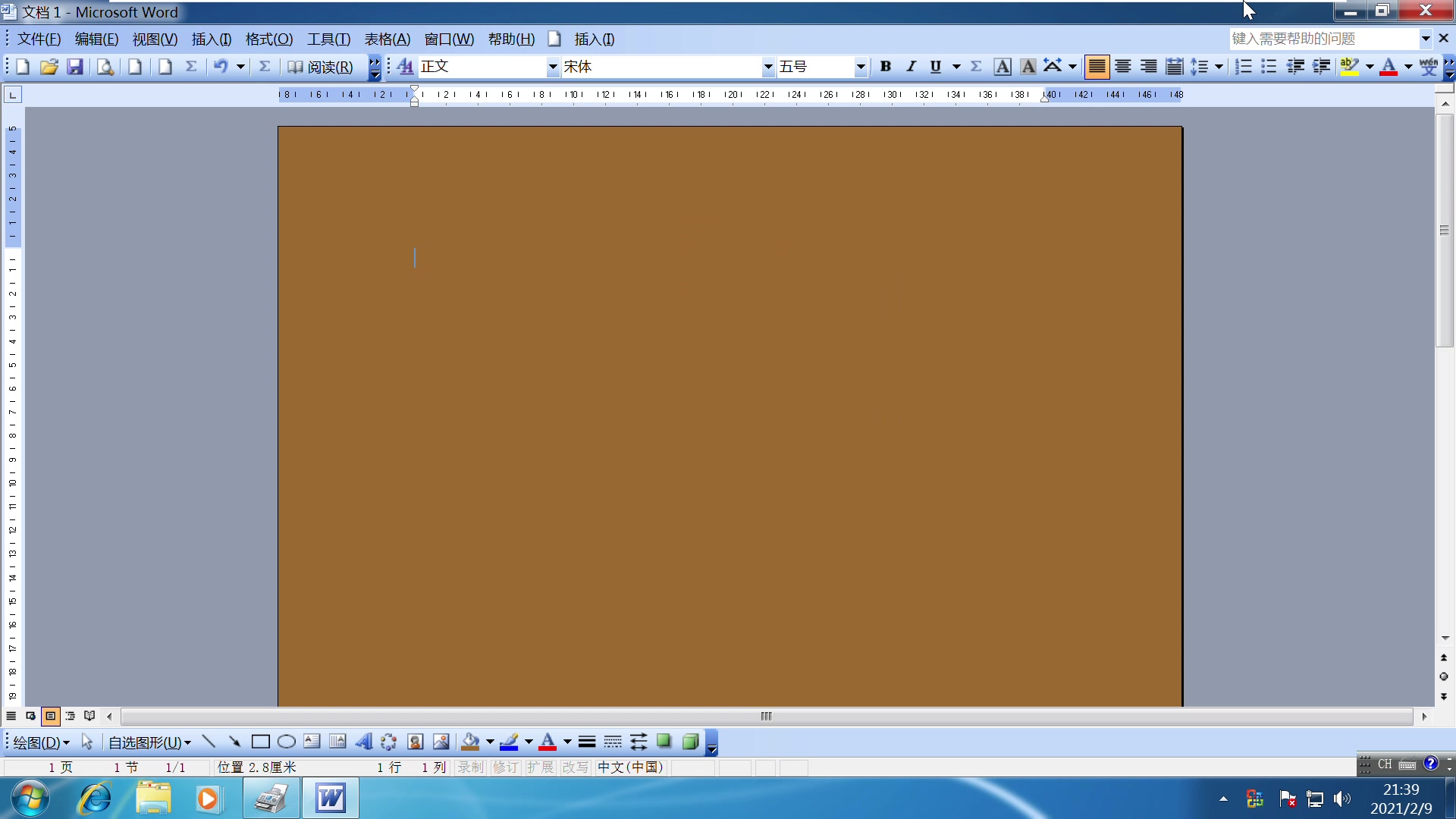Click the red font color swatch in the formatting toolbar

point(1388,67)
